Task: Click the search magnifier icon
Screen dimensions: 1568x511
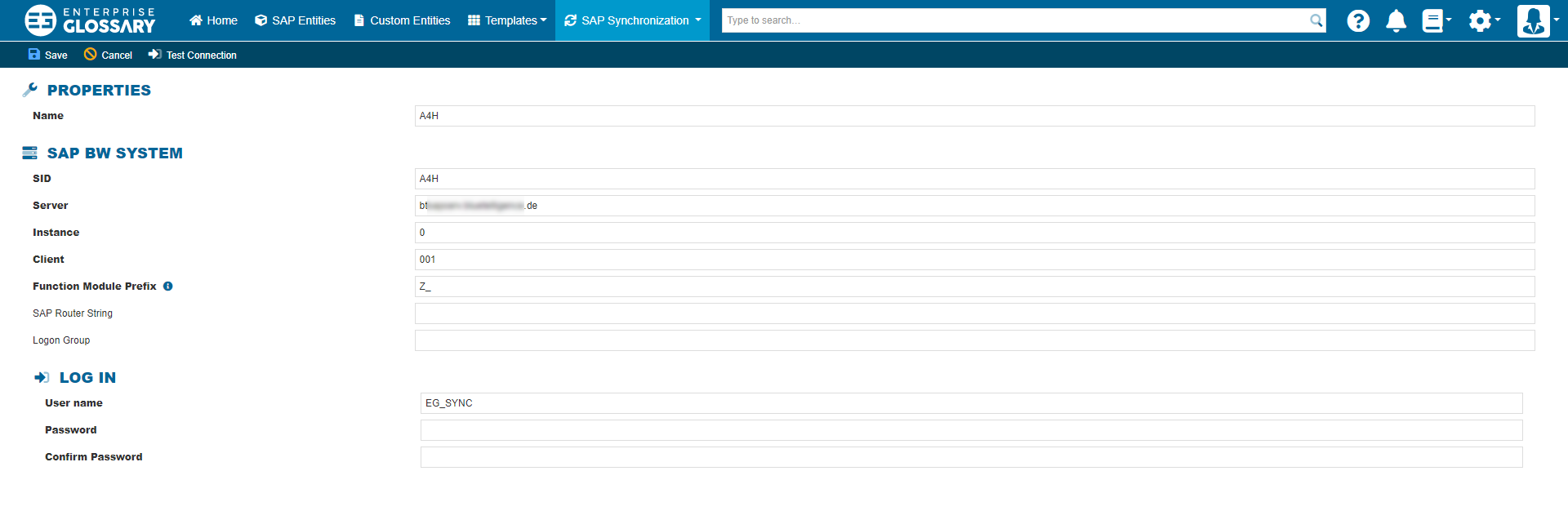Action: click(x=1316, y=20)
